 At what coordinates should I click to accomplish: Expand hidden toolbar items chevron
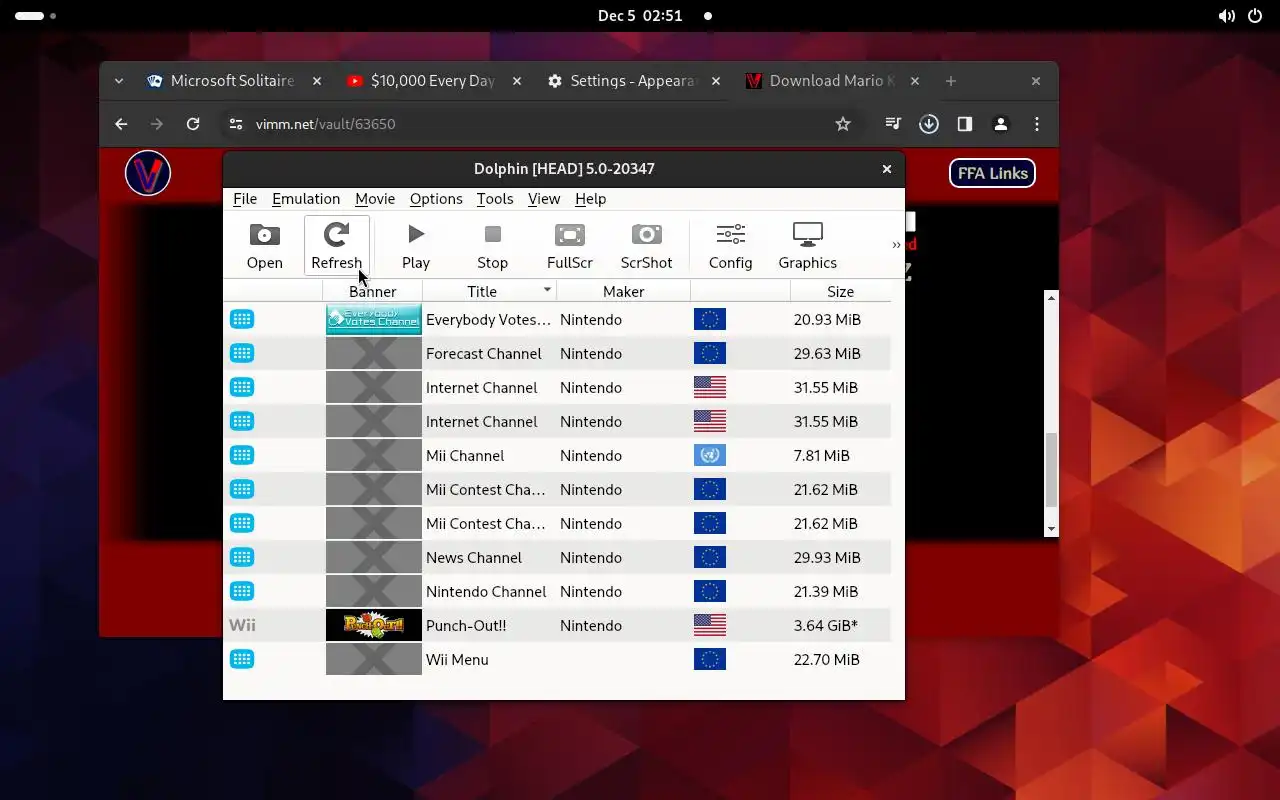896,245
